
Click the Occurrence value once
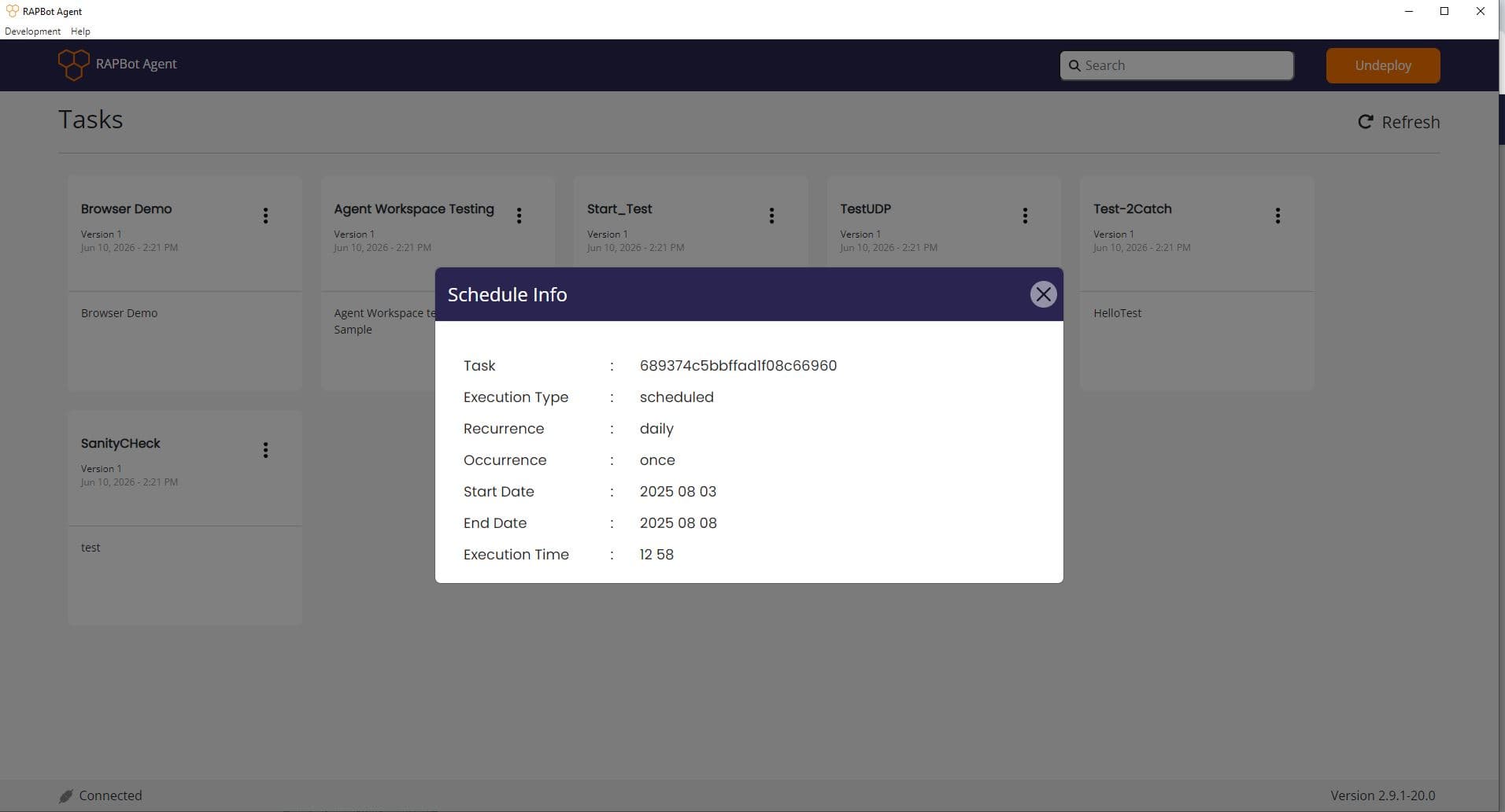pos(657,460)
